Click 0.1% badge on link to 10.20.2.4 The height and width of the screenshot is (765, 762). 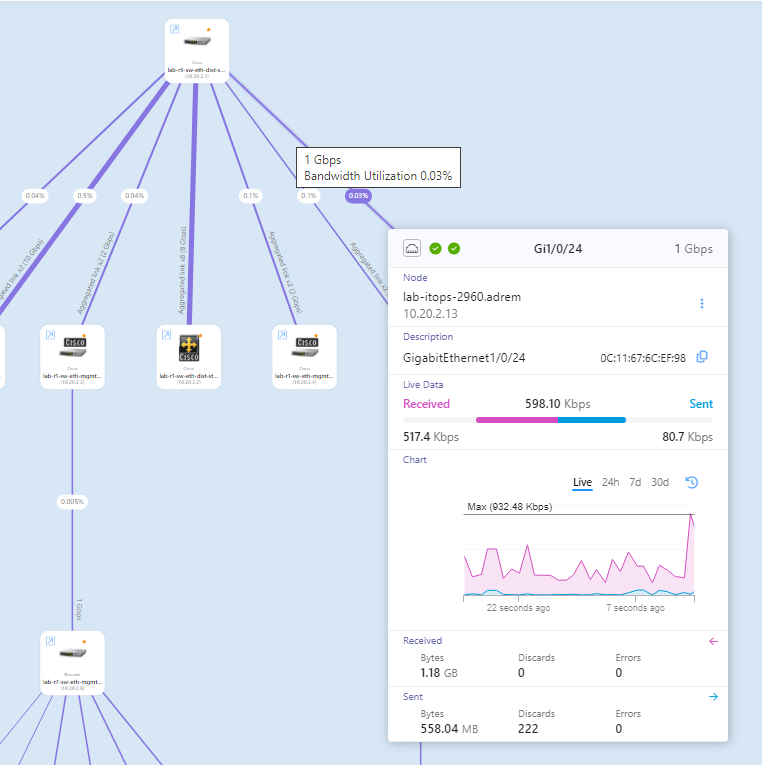[x=251, y=196]
